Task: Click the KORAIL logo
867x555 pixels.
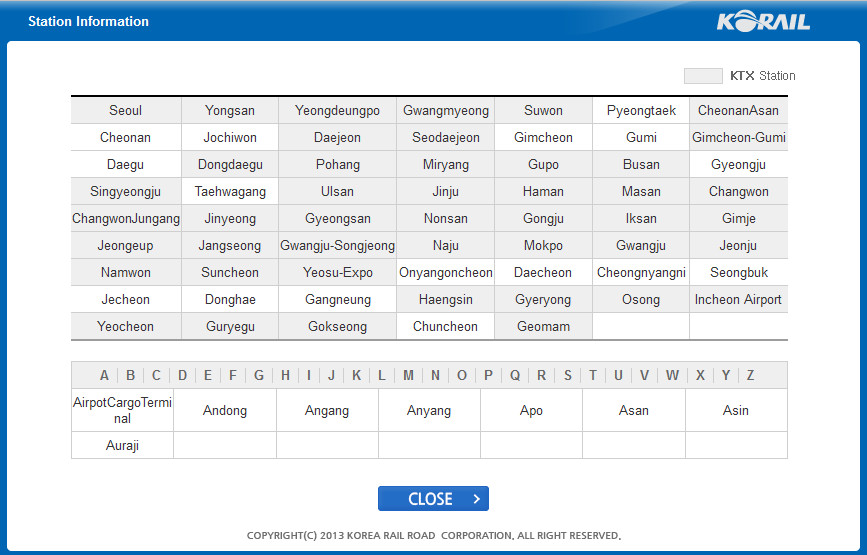Action: [763, 22]
